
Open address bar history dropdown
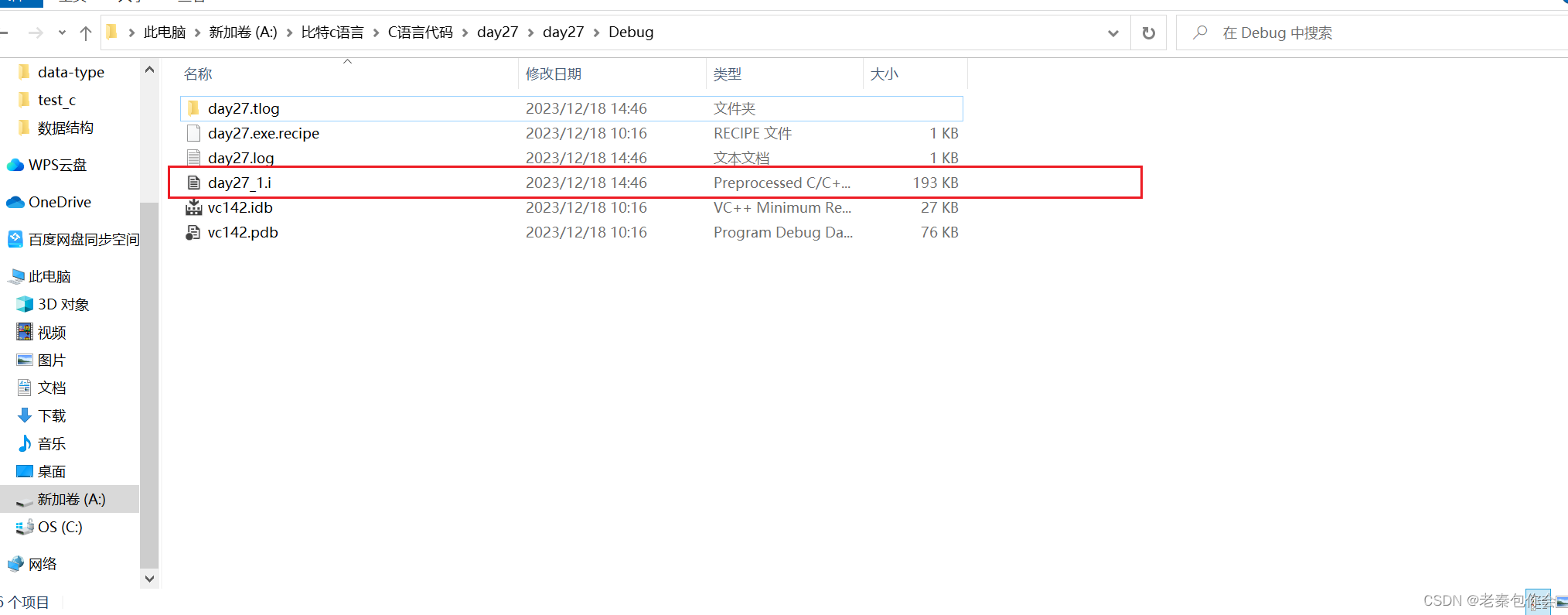click(1113, 32)
